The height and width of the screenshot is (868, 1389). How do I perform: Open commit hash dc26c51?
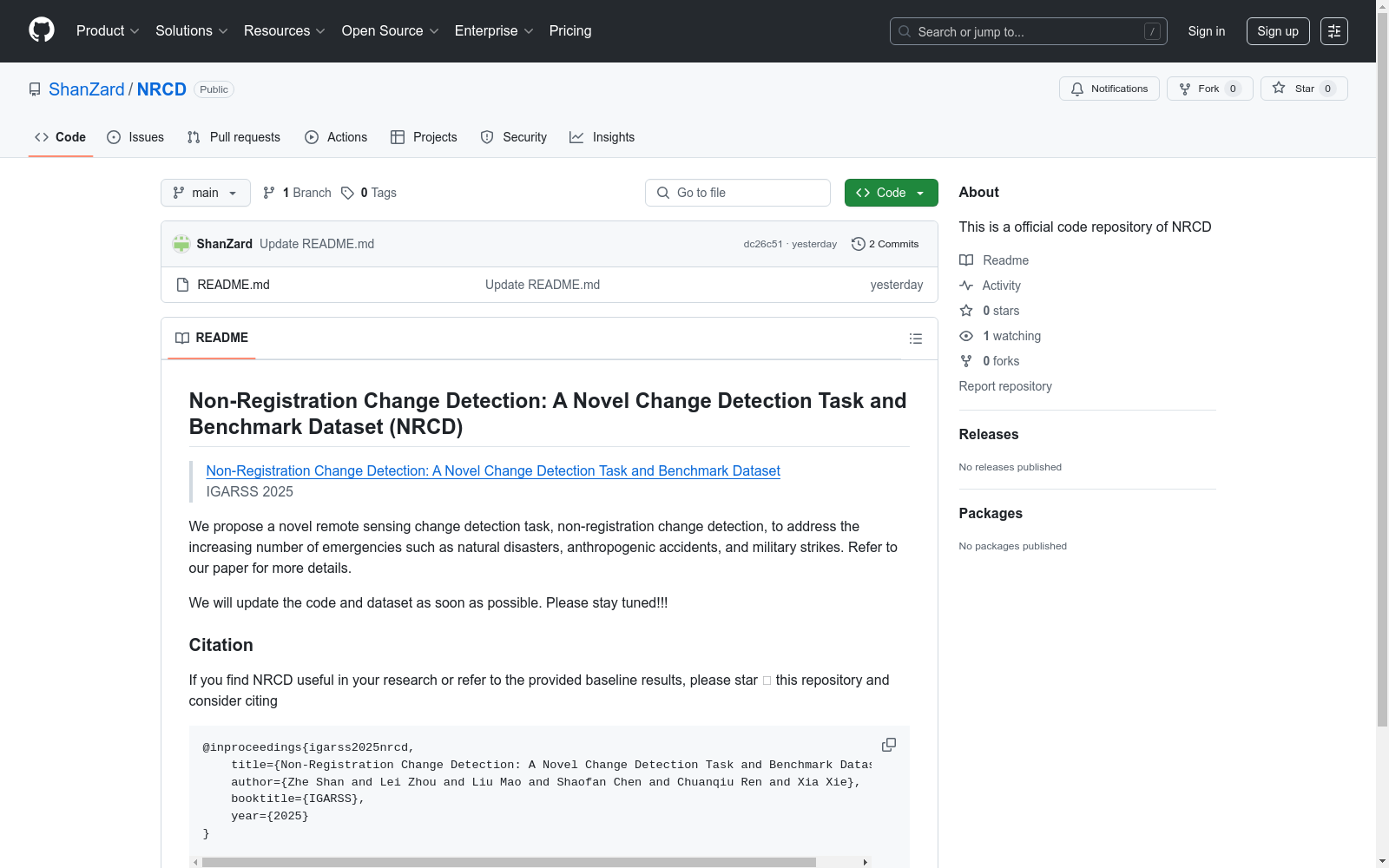coord(763,244)
